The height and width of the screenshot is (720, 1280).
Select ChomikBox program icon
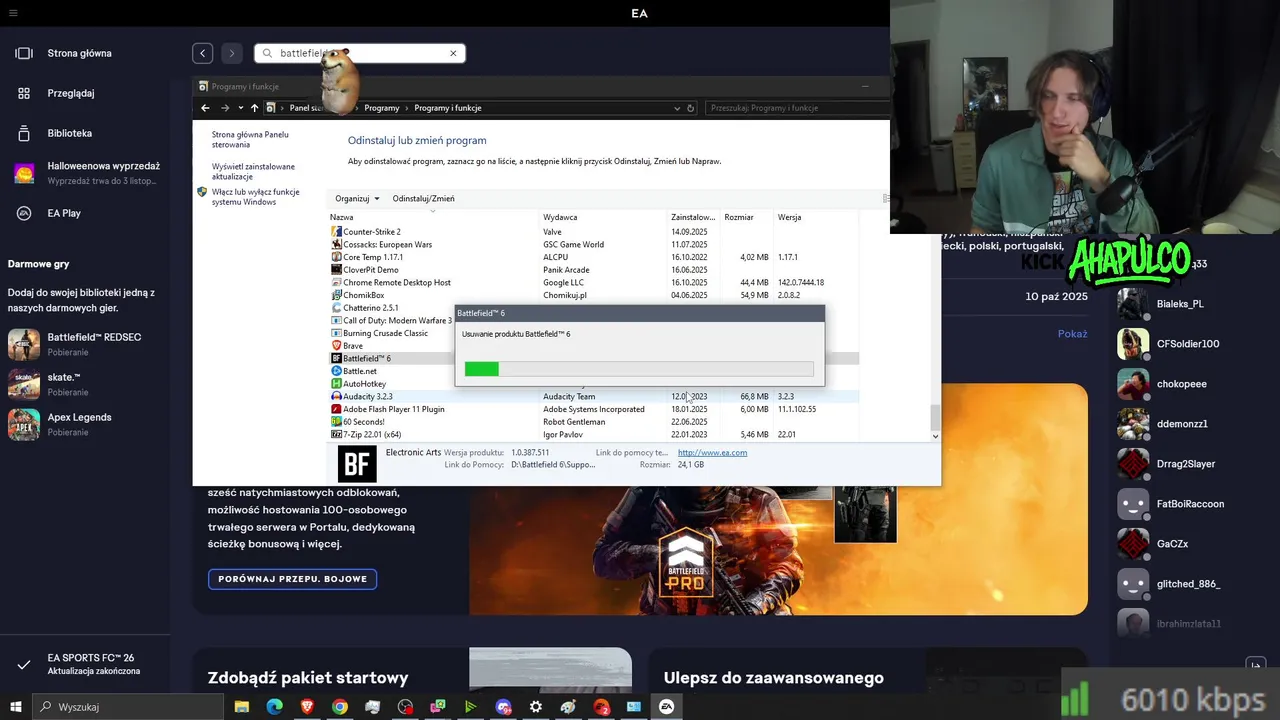(x=336, y=295)
